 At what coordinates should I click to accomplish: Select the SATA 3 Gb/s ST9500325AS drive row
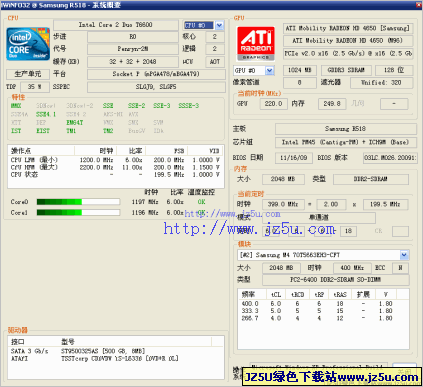(115, 351)
